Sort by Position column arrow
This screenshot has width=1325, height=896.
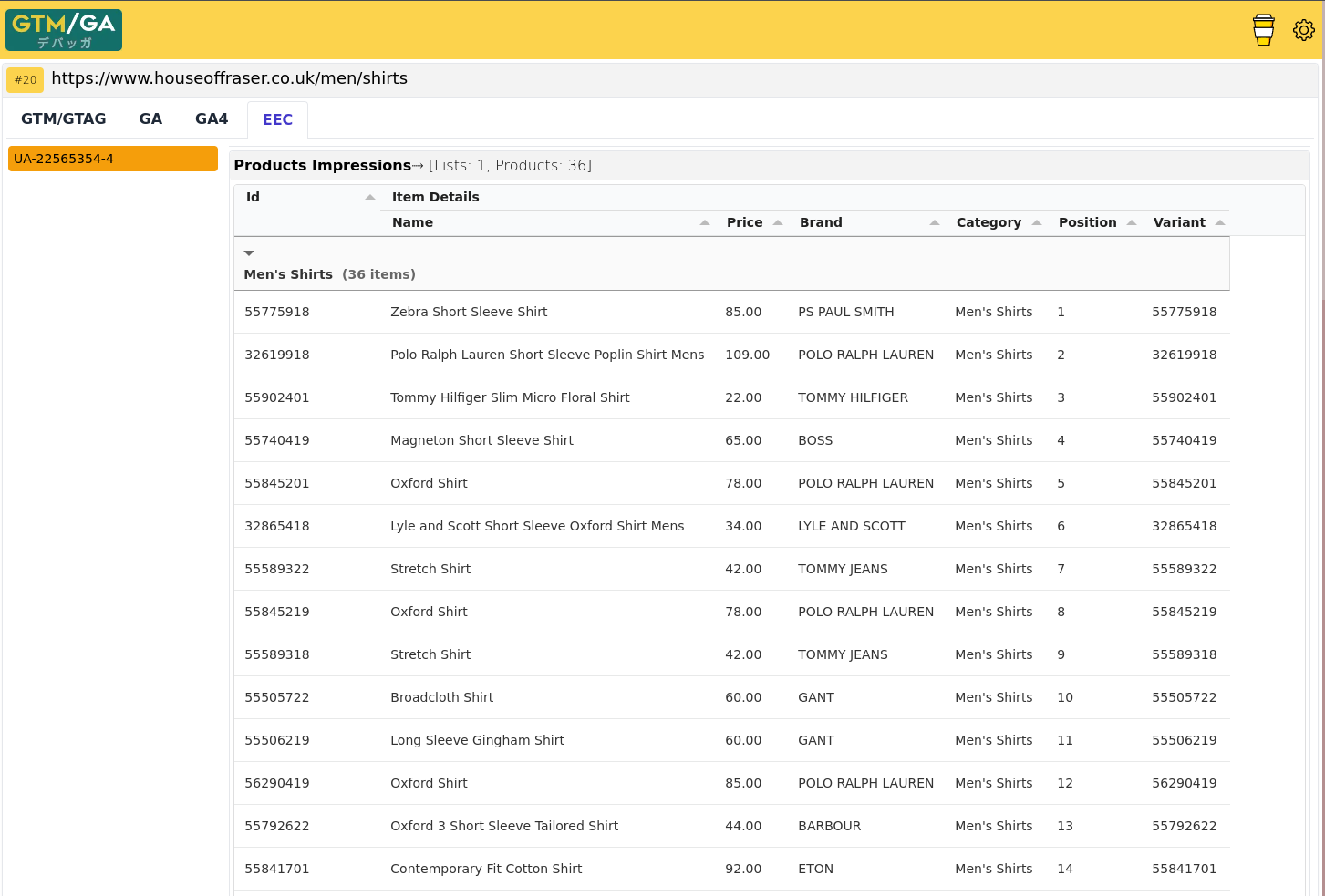click(1132, 222)
